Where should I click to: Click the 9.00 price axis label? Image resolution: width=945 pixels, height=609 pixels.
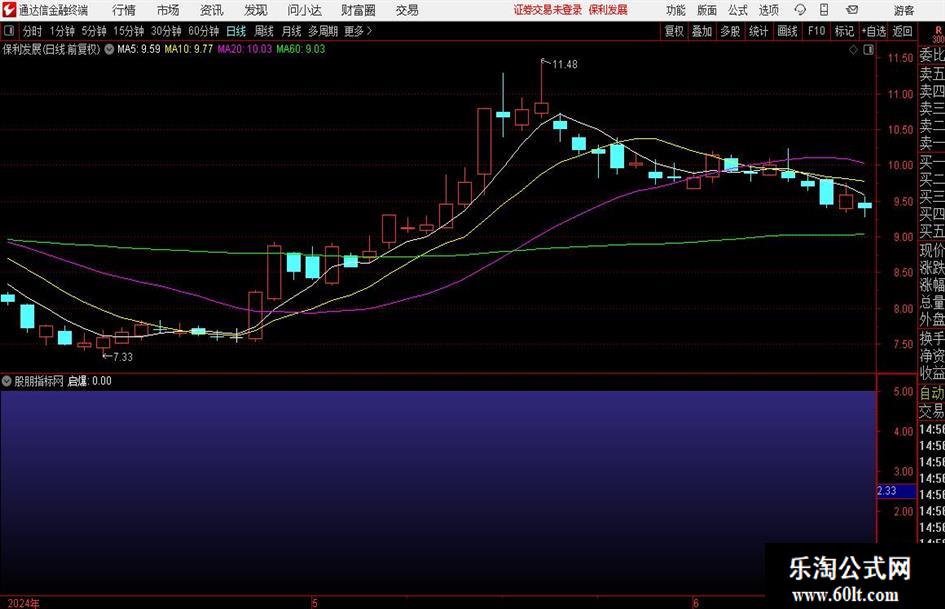point(903,237)
